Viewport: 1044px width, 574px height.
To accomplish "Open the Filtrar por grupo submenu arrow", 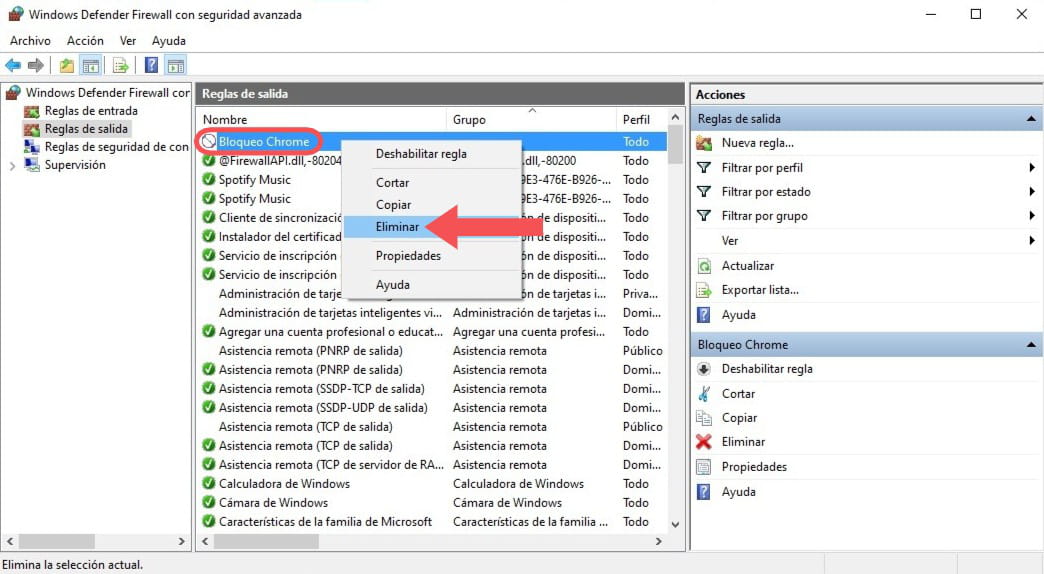I will (x=1031, y=216).
